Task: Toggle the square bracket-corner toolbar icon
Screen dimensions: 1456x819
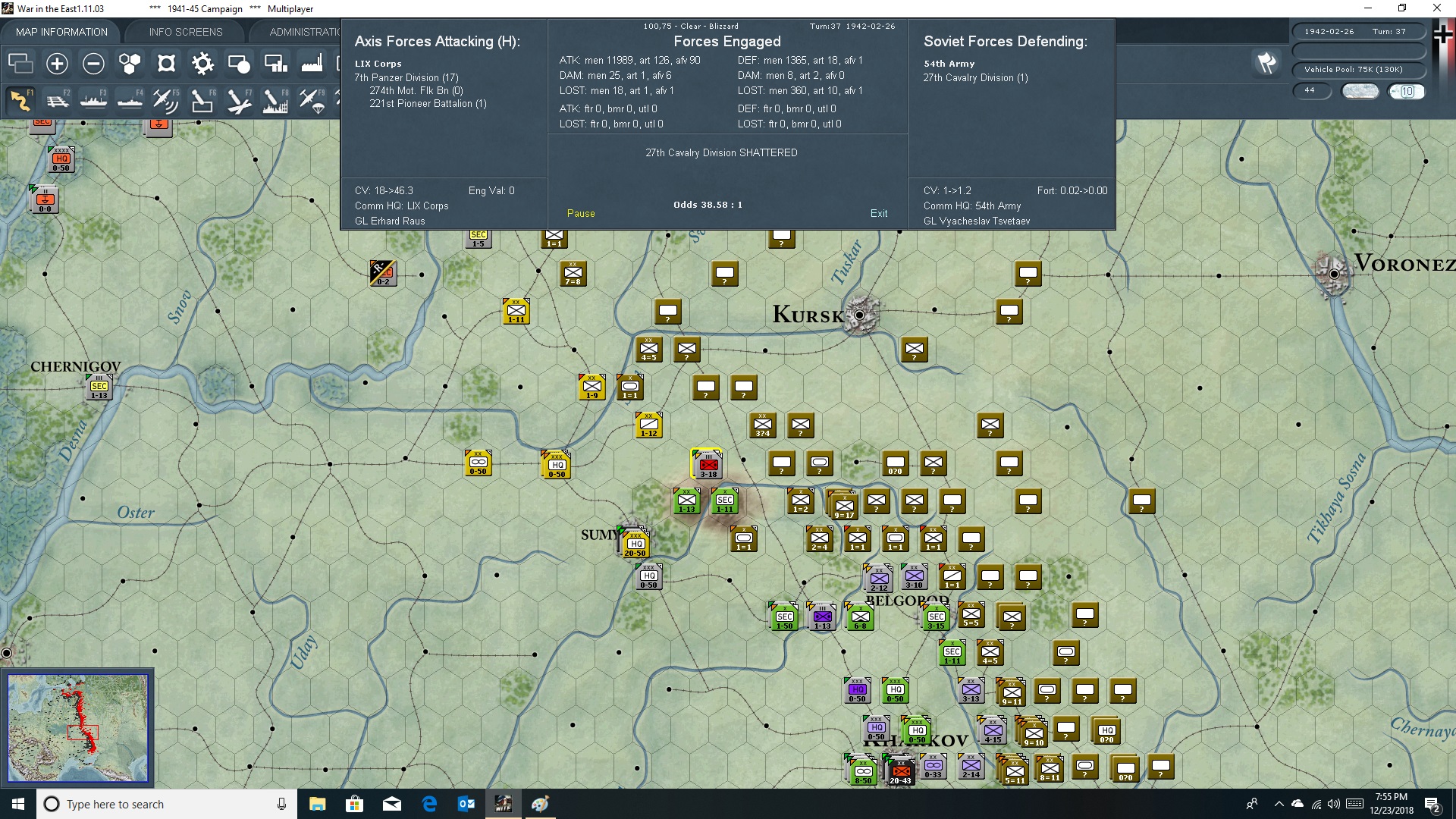Action: tap(166, 64)
